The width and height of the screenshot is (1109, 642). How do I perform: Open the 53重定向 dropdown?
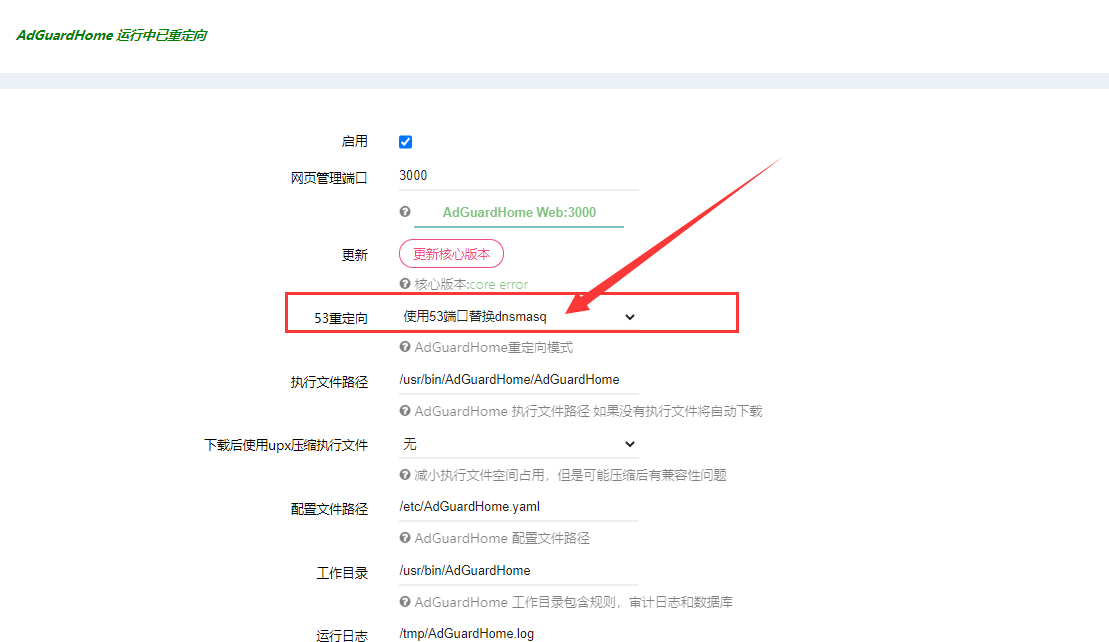tap(518, 317)
